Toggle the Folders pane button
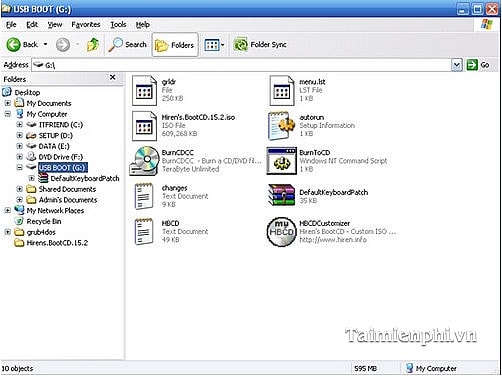Screen dimensions: 502x377 pyautogui.click(x=175, y=45)
